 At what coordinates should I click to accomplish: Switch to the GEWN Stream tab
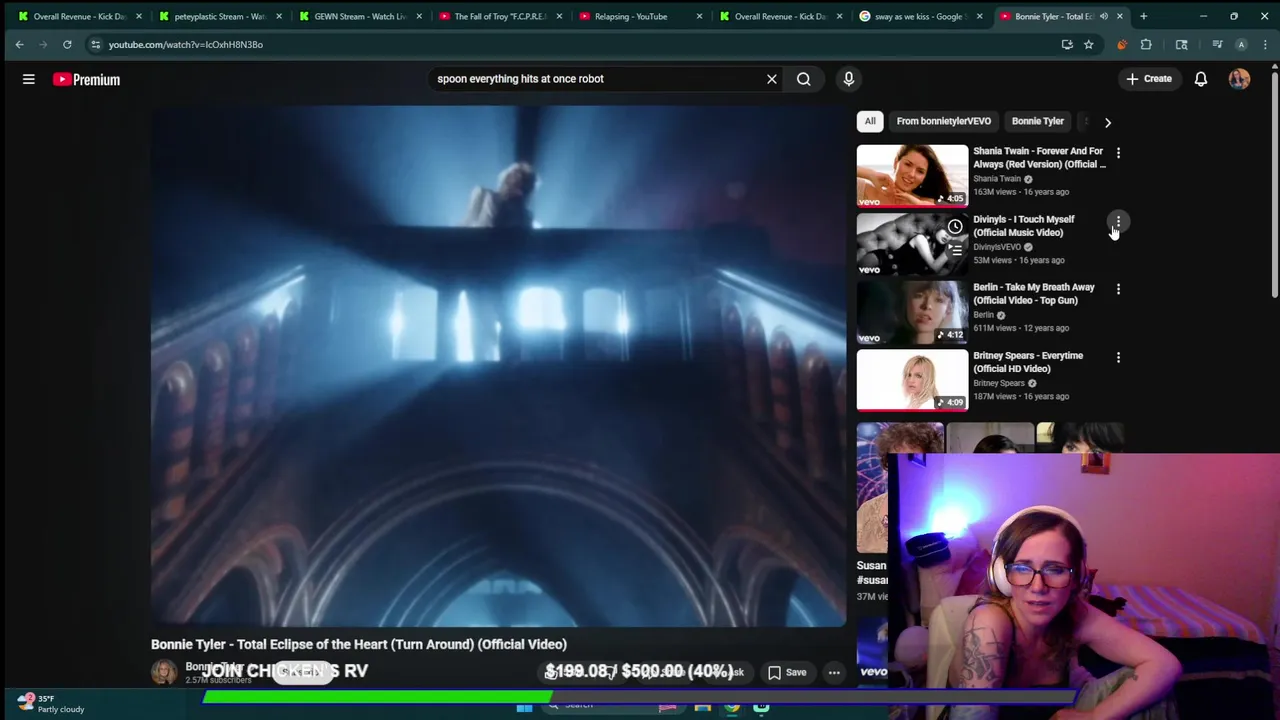pyautogui.click(x=360, y=16)
